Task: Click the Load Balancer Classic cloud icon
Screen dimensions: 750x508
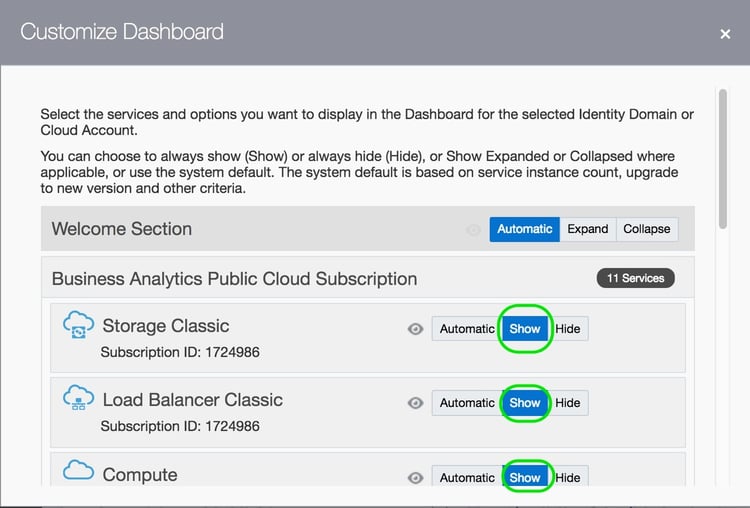Action: click(78, 398)
